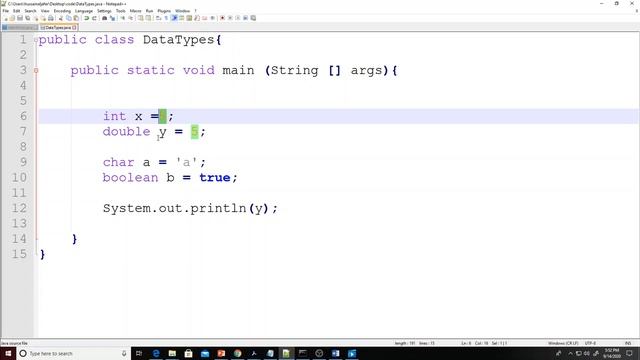The image size is (640, 360).
Task: Open the Macro menu
Action: pyautogui.click(x=136, y=11)
